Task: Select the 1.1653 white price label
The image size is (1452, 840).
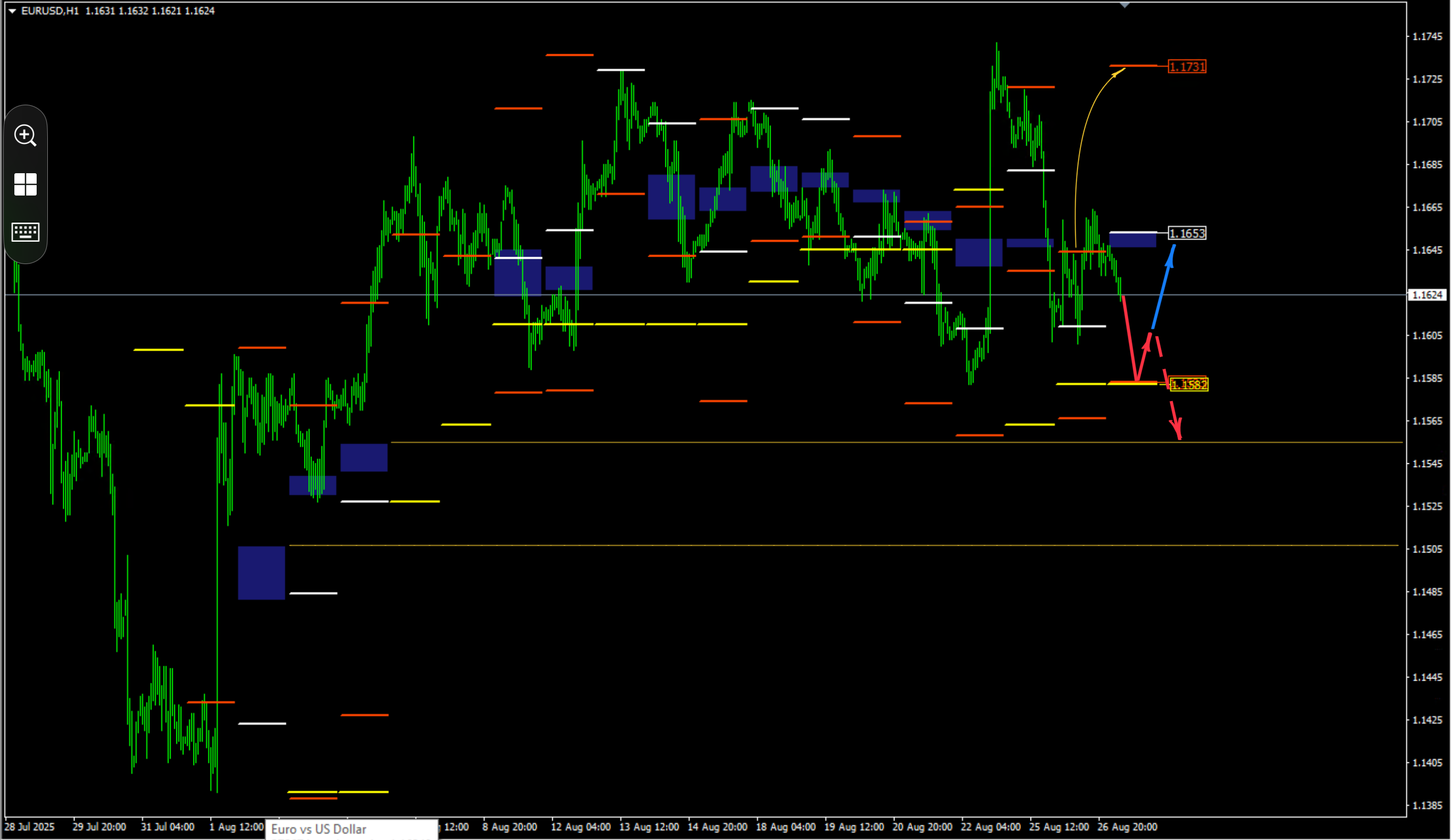Action: [1187, 233]
